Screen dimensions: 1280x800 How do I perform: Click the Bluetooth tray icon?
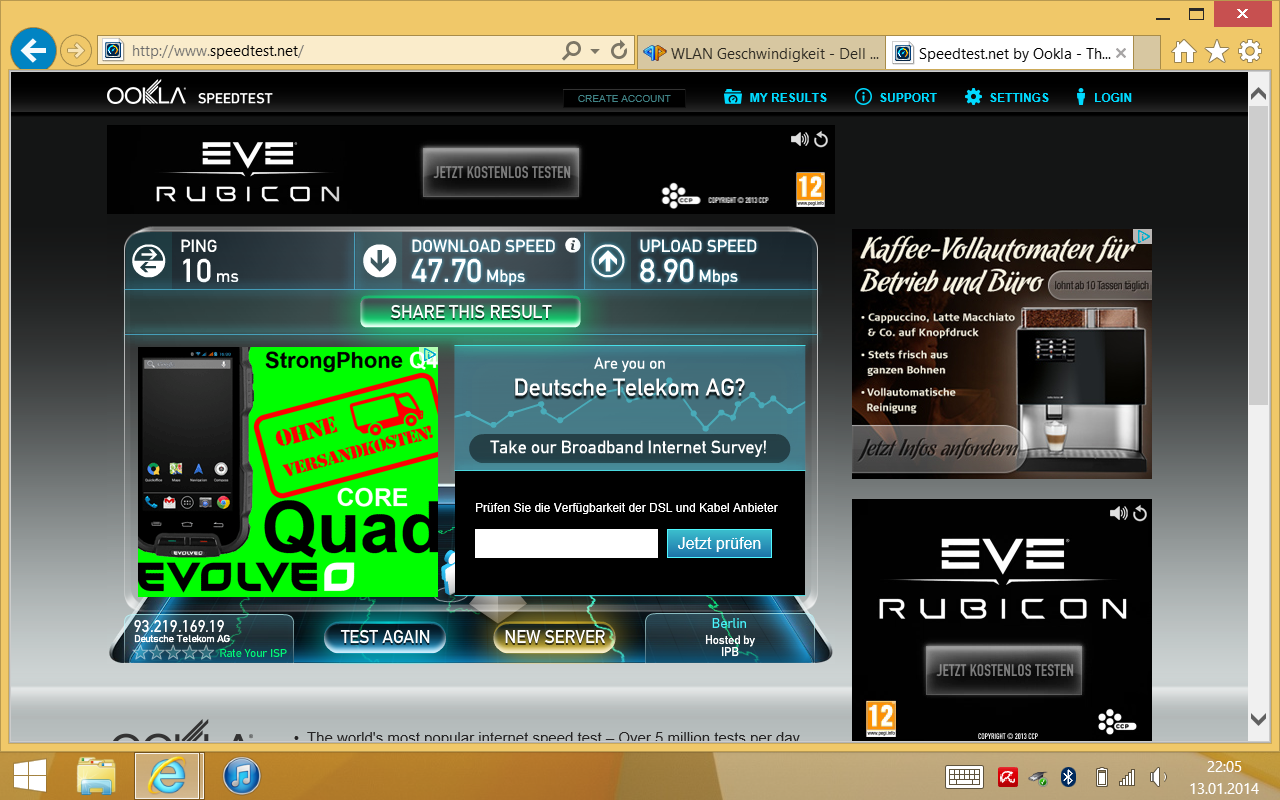(1068, 776)
